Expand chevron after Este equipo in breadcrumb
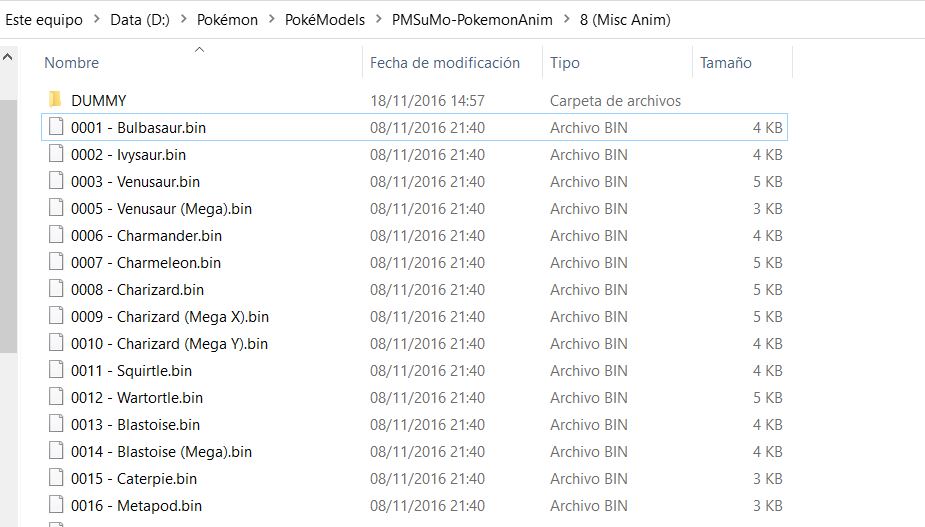The width and height of the screenshot is (925, 527). tap(96, 19)
